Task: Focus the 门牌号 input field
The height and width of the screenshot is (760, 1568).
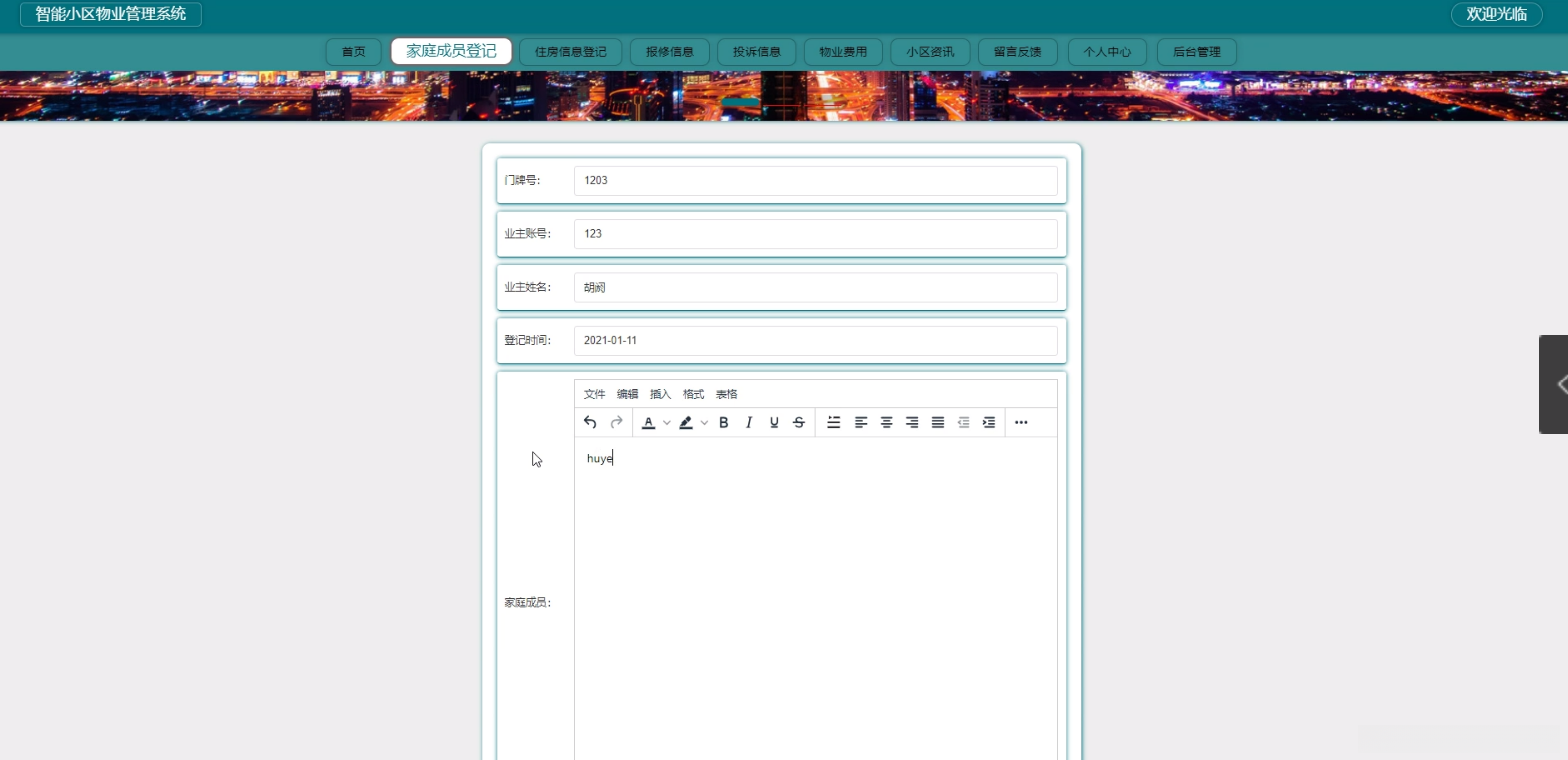Action: (815, 181)
